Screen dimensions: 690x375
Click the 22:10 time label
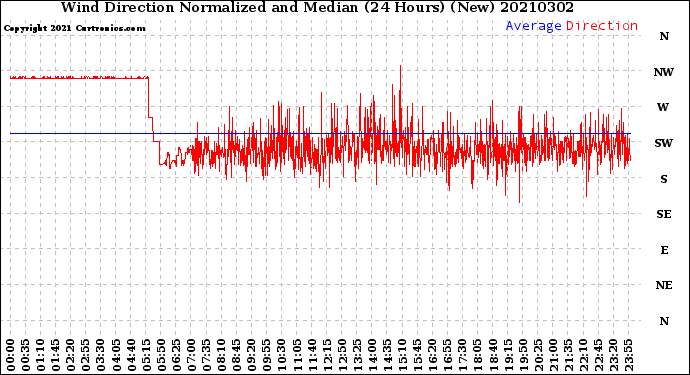pyautogui.click(x=583, y=355)
